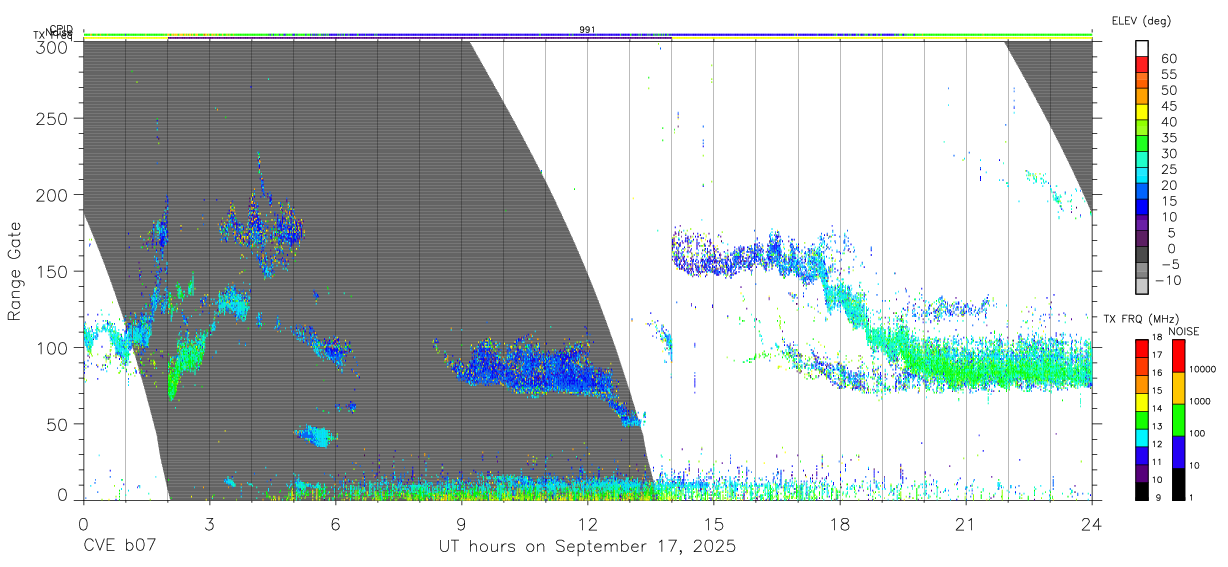Viewport: 1228px width, 567px height.
Task: Select the TX FRQ scale label '11'
Action: coord(1157,464)
